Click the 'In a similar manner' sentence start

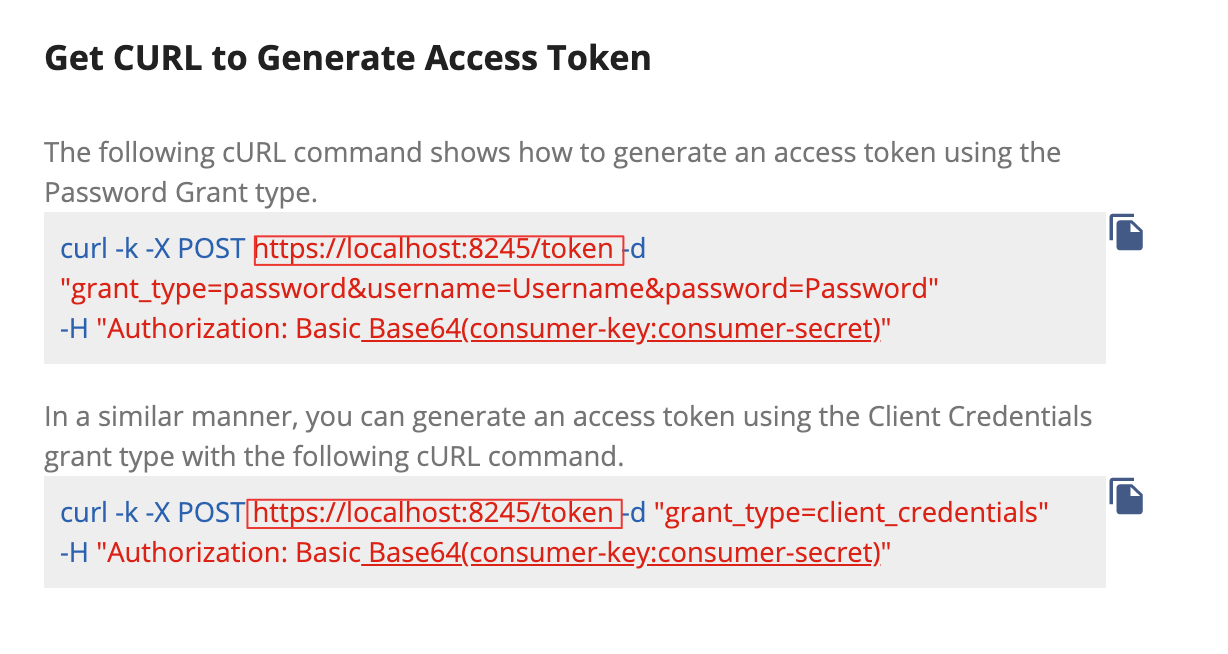pyautogui.click(x=170, y=416)
